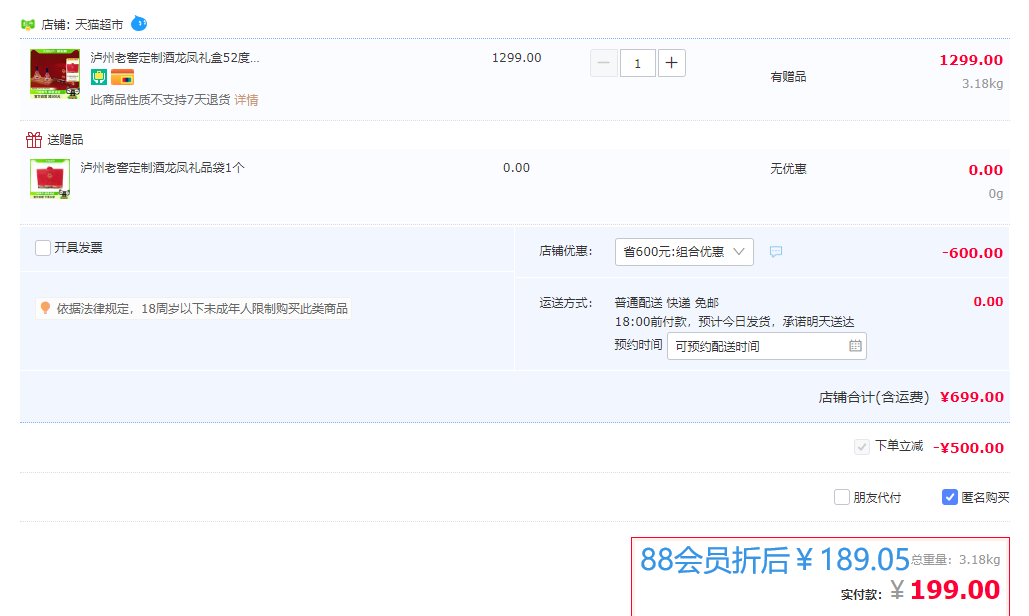Click the 实付款 label

click(861, 594)
